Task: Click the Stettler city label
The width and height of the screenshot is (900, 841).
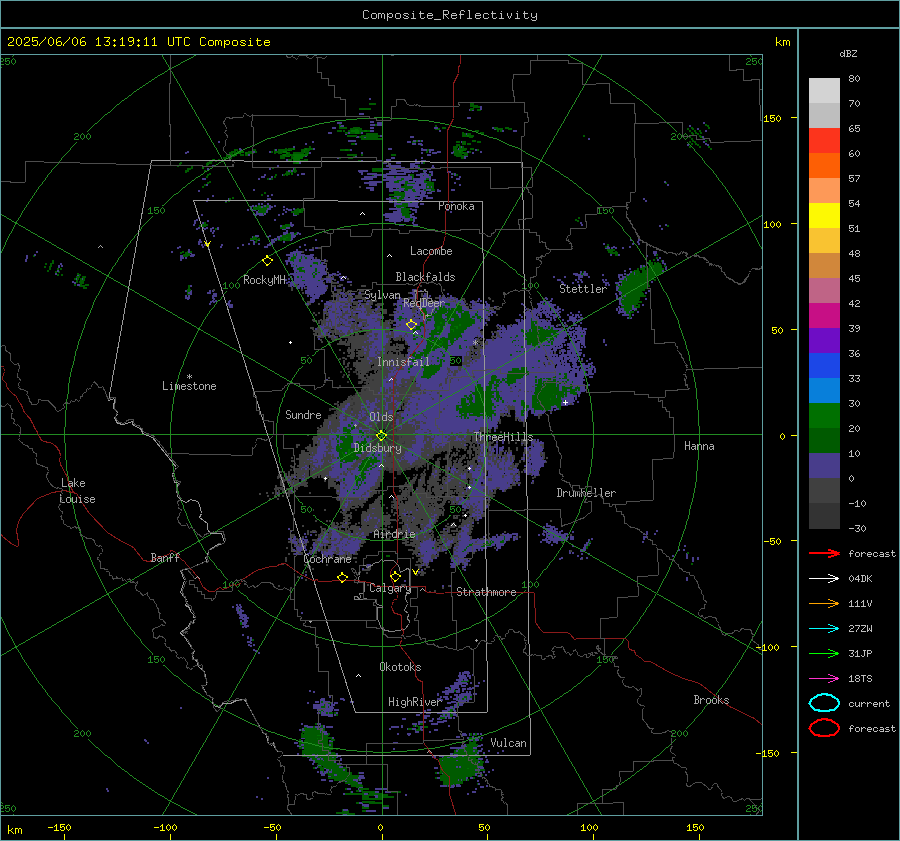Action: pos(583,289)
